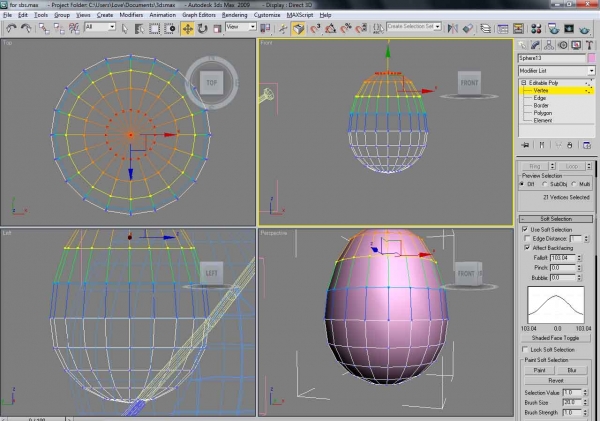Click the Redo arrow in toolbar
Screen dimensions: 600x421
tap(26, 28)
